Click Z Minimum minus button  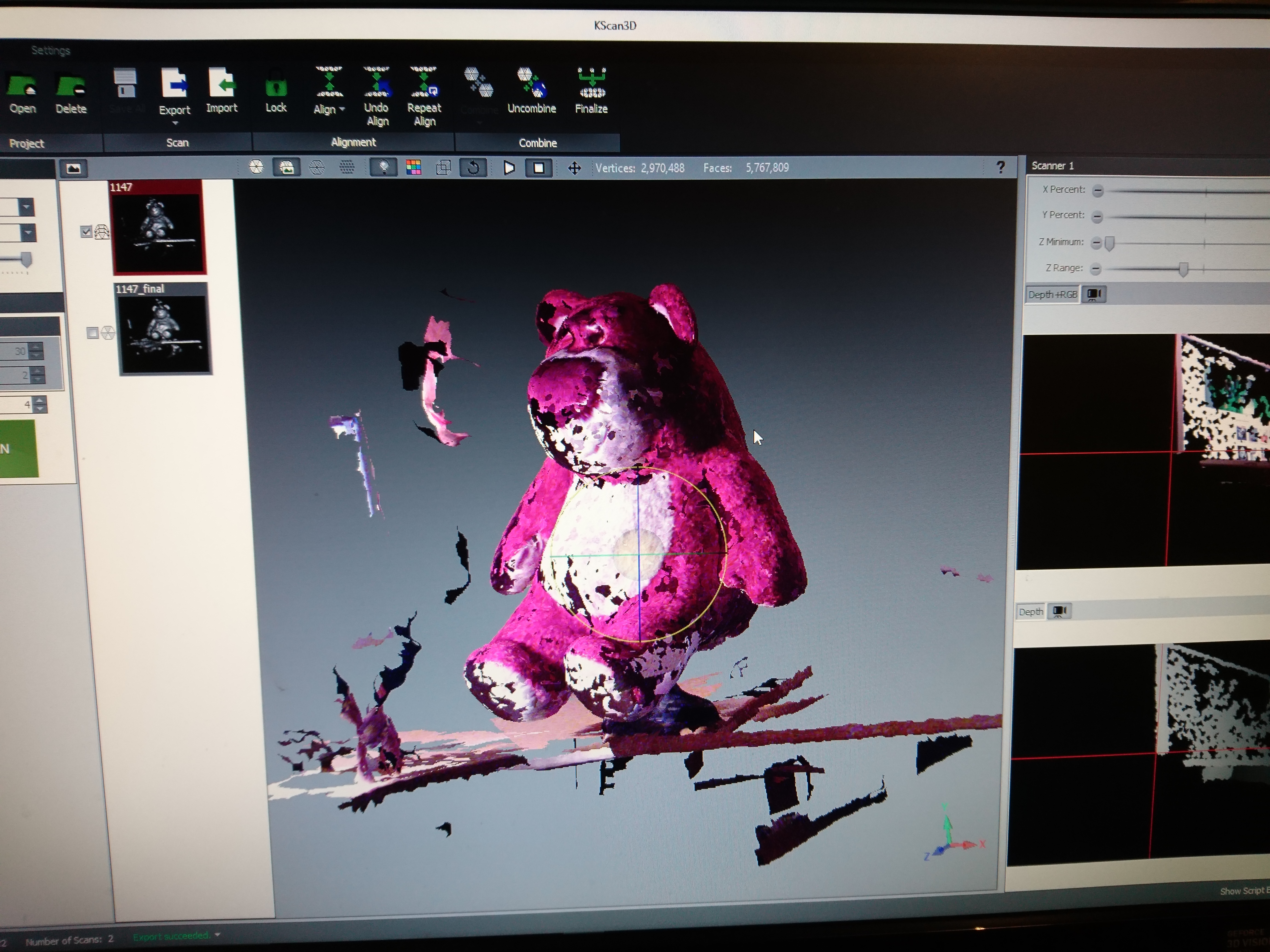tap(1096, 243)
